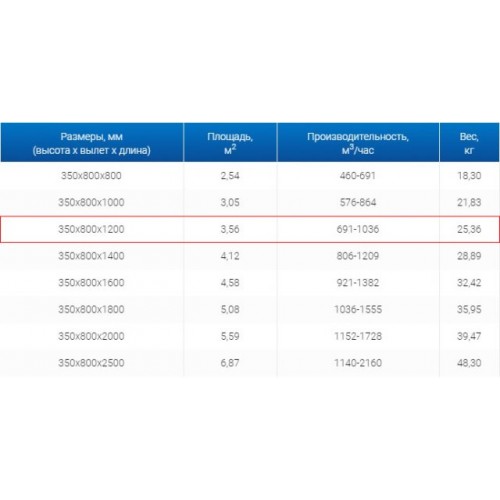Click the performance value 460-691

click(x=358, y=176)
